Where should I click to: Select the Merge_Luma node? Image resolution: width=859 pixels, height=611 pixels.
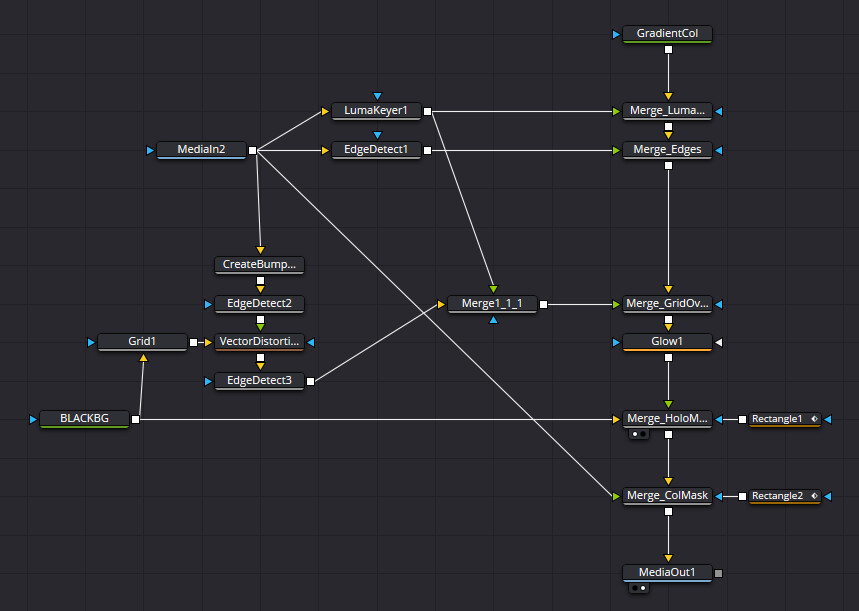[x=667, y=111]
